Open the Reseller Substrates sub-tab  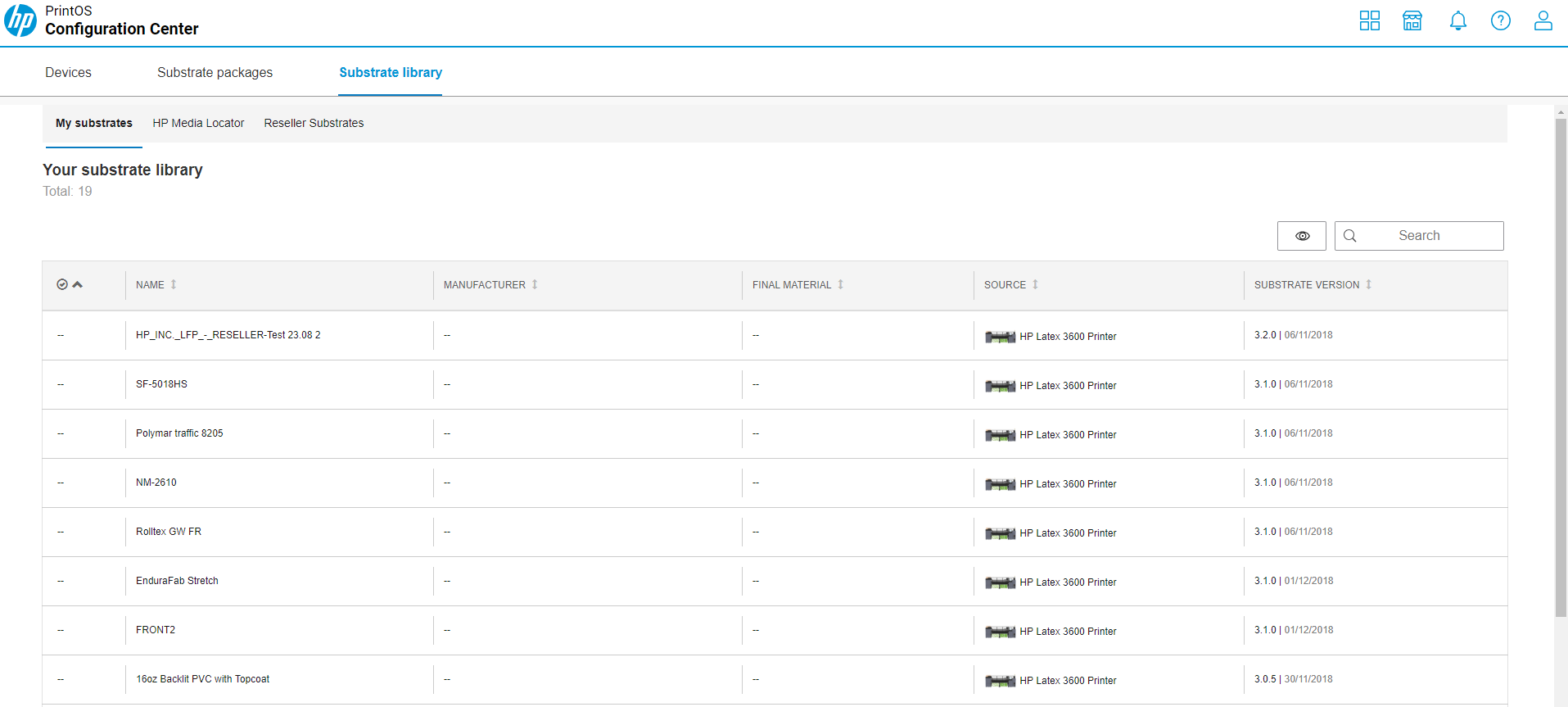314,123
